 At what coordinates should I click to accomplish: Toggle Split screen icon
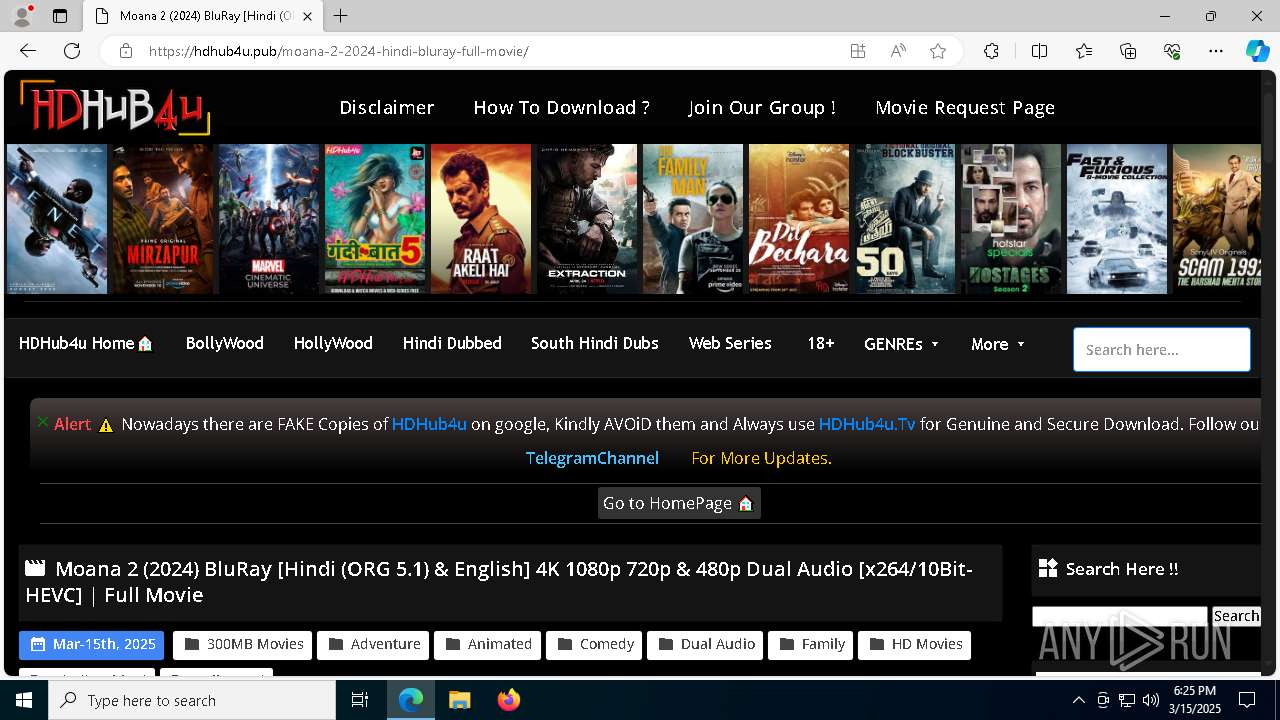click(1039, 51)
